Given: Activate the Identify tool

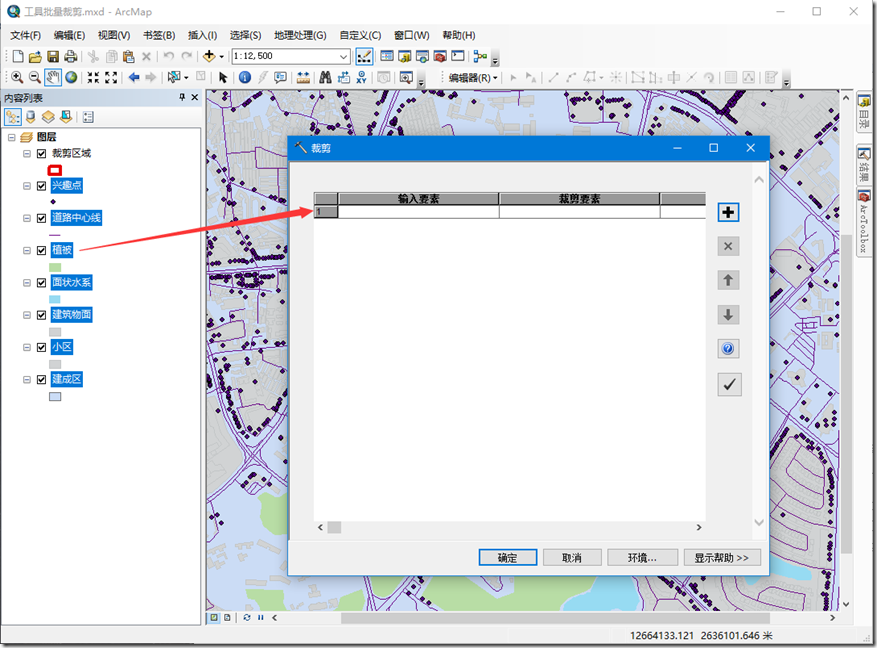Looking at the screenshot, I should 244,77.
